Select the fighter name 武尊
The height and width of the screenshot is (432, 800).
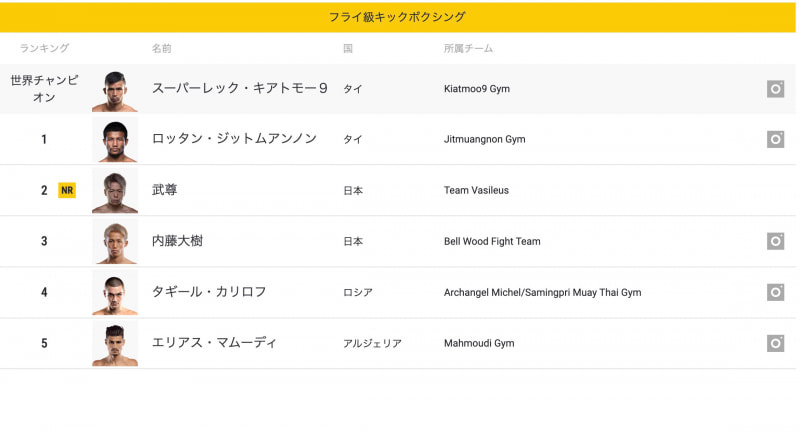coord(165,190)
